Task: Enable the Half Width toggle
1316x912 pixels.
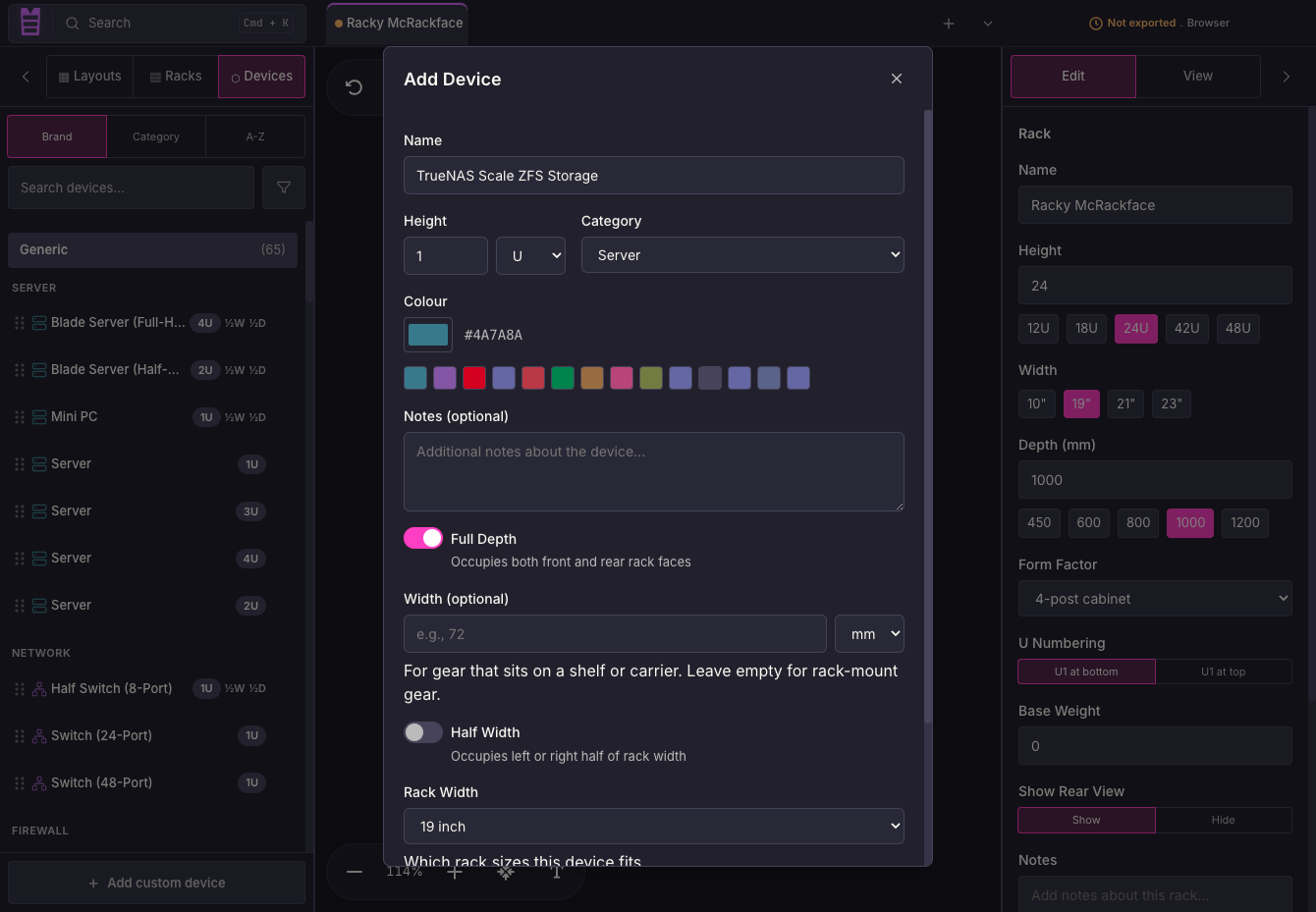Action: [423, 732]
